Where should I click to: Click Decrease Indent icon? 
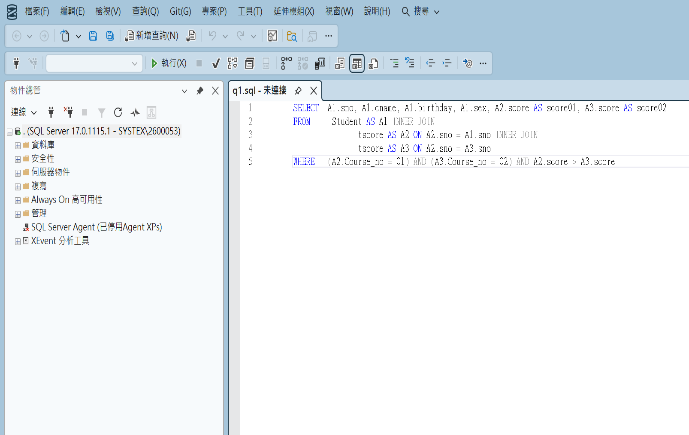coord(430,64)
